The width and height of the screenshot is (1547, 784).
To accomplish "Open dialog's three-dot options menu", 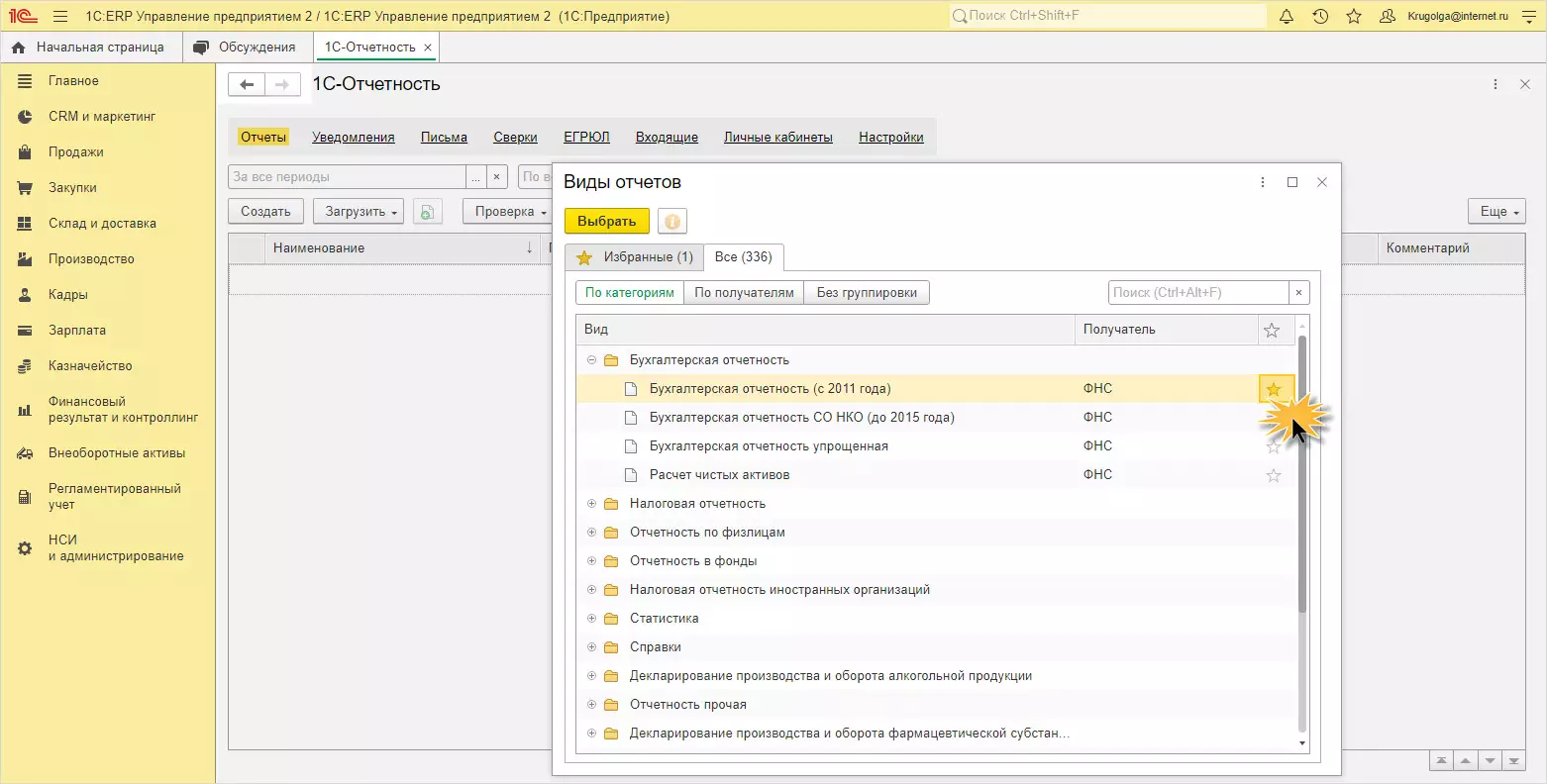I will point(1263,182).
